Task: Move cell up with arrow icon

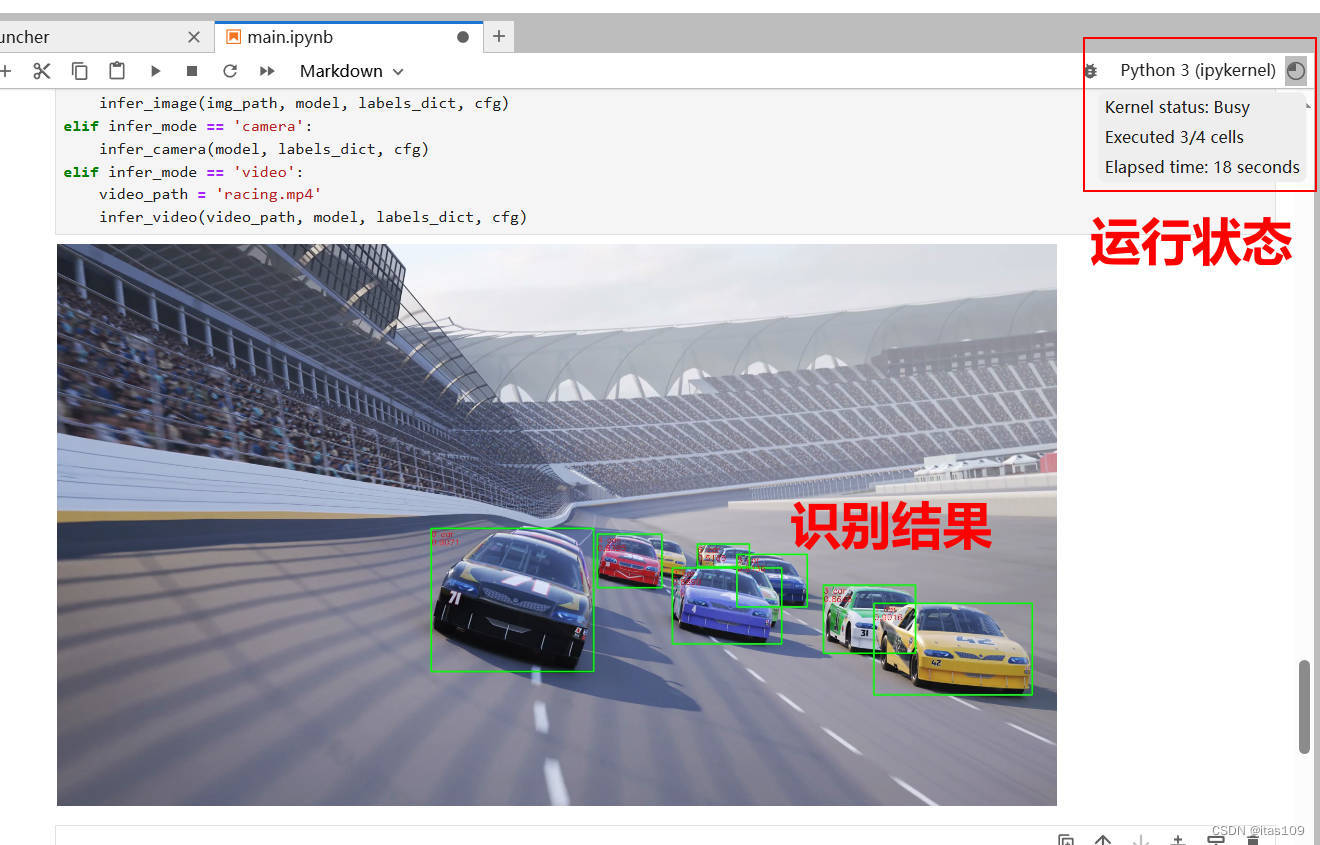Action: pos(1103,841)
